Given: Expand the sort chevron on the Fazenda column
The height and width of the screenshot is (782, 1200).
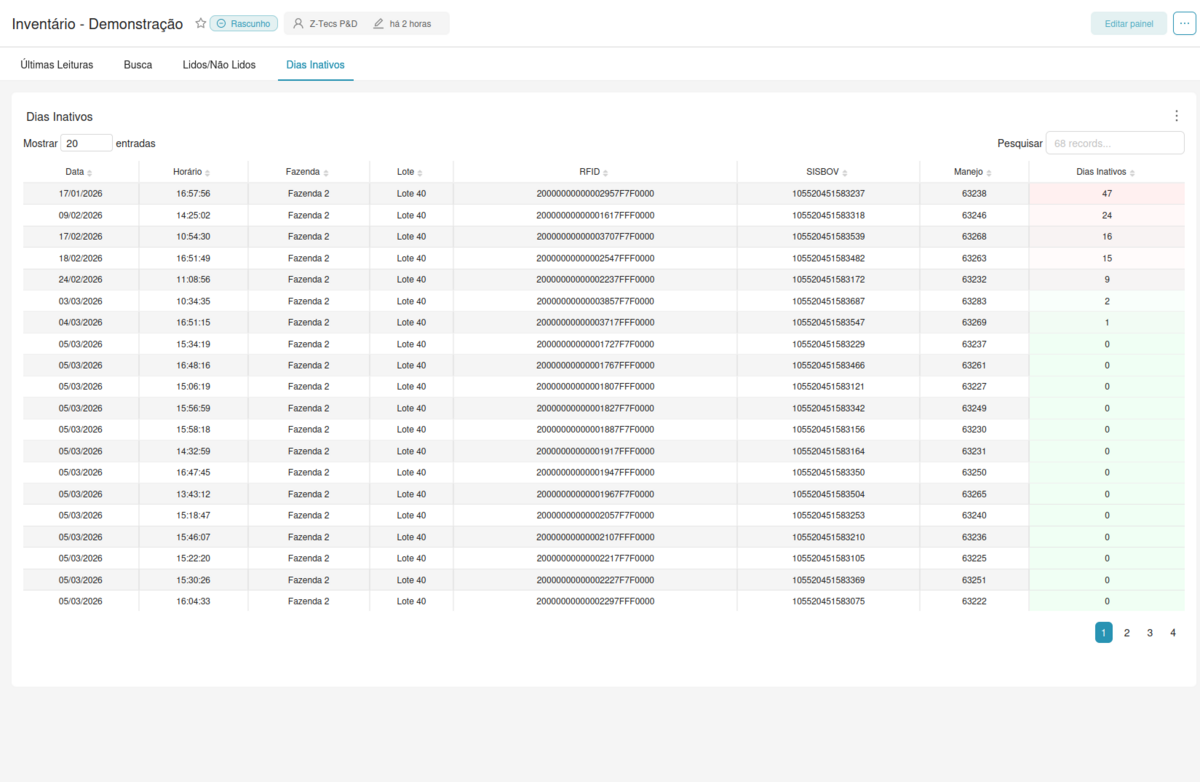Looking at the screenshot, I should [329, 172].
